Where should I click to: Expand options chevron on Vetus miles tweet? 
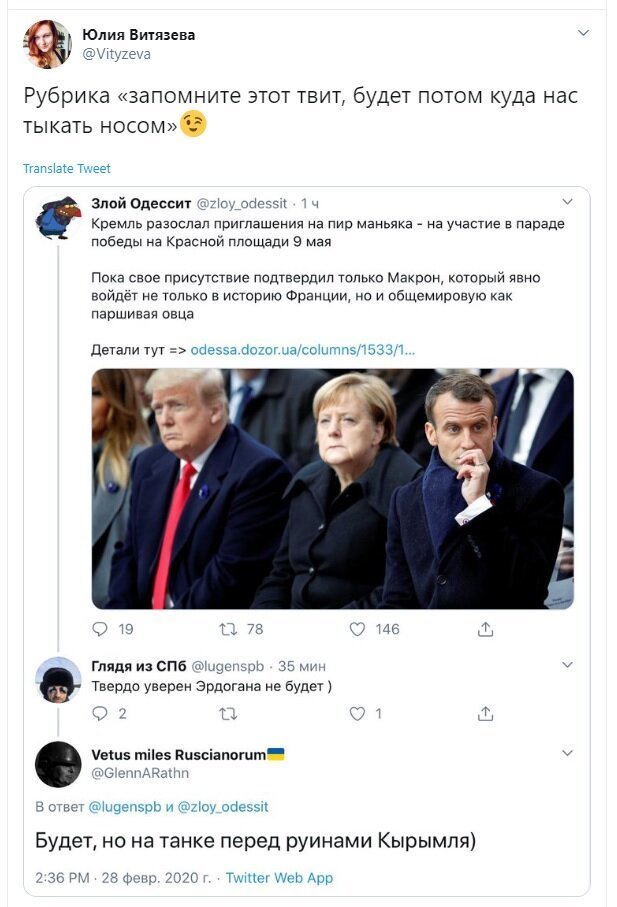pyautogui.click(x=567, y=753)
